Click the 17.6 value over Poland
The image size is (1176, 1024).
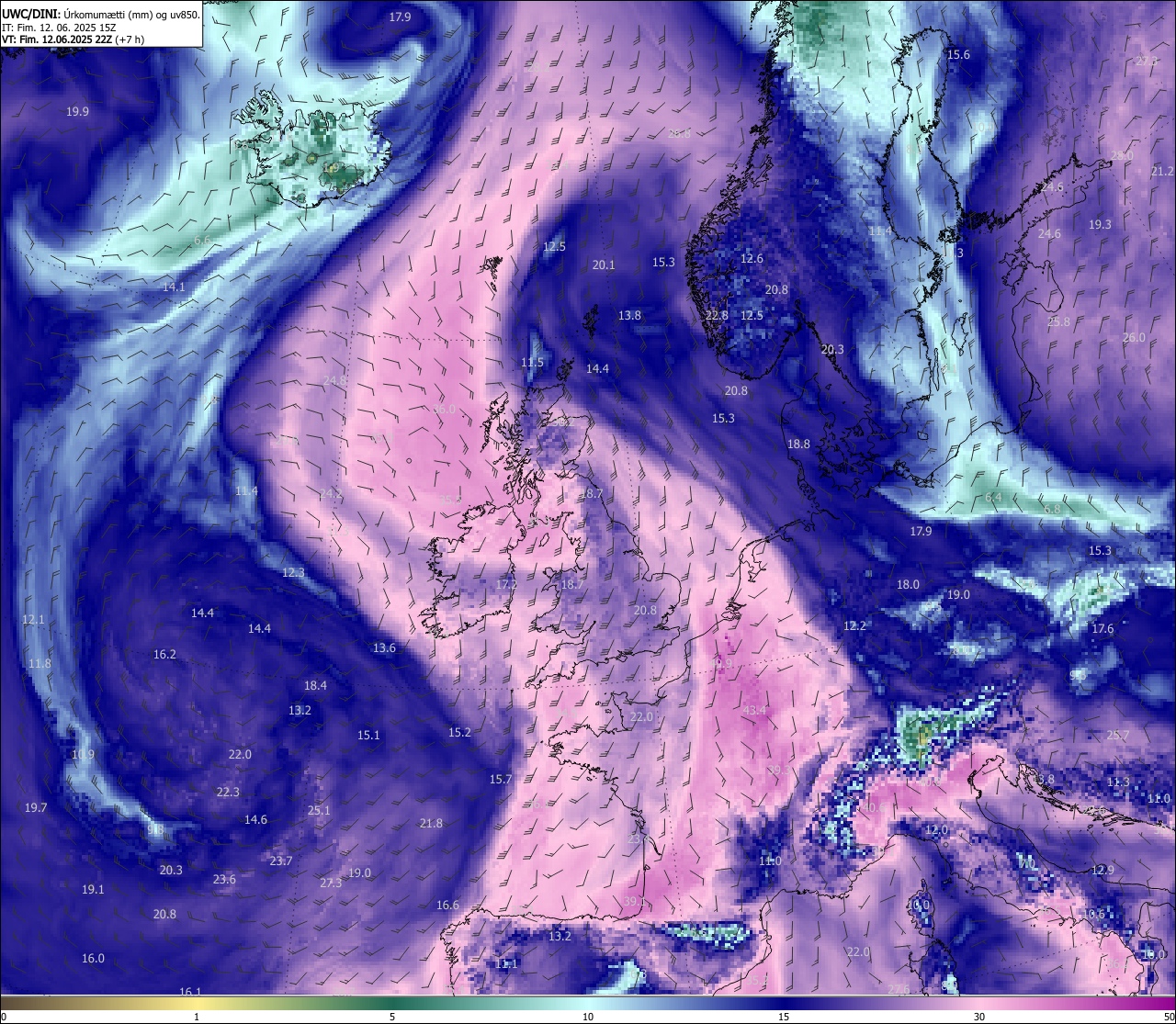pos(1102,629)
